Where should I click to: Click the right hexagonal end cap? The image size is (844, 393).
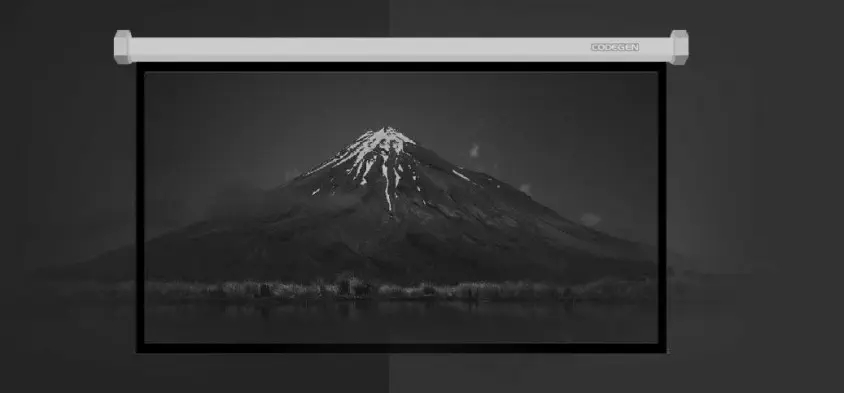coord(679,47)
